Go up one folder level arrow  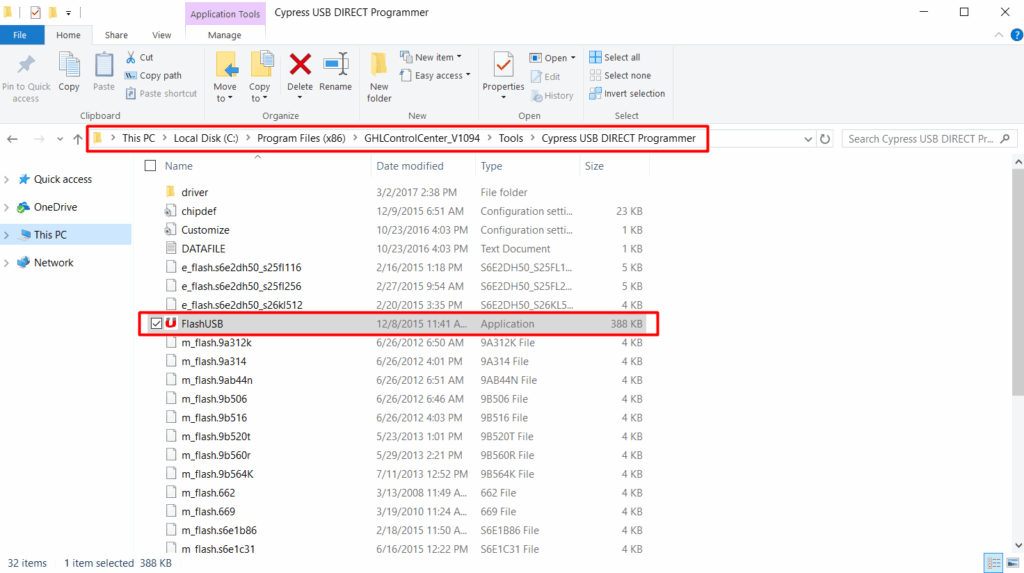point(78,139)
